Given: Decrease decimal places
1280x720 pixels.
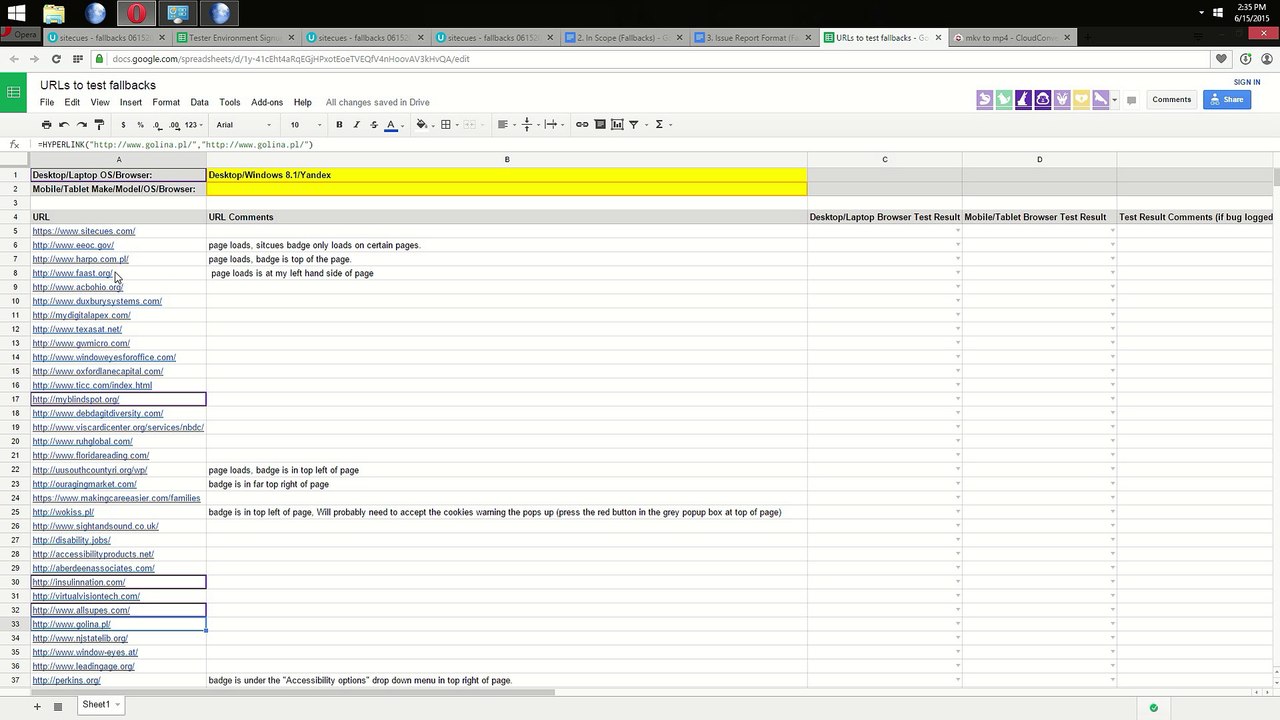Looking at the screenshot, I should point(157,125).
